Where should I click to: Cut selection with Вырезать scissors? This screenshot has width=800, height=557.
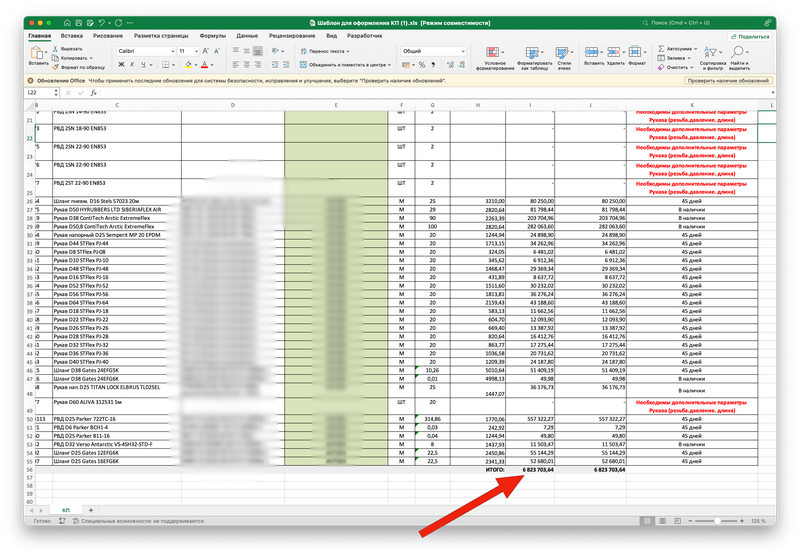[68, 49]
